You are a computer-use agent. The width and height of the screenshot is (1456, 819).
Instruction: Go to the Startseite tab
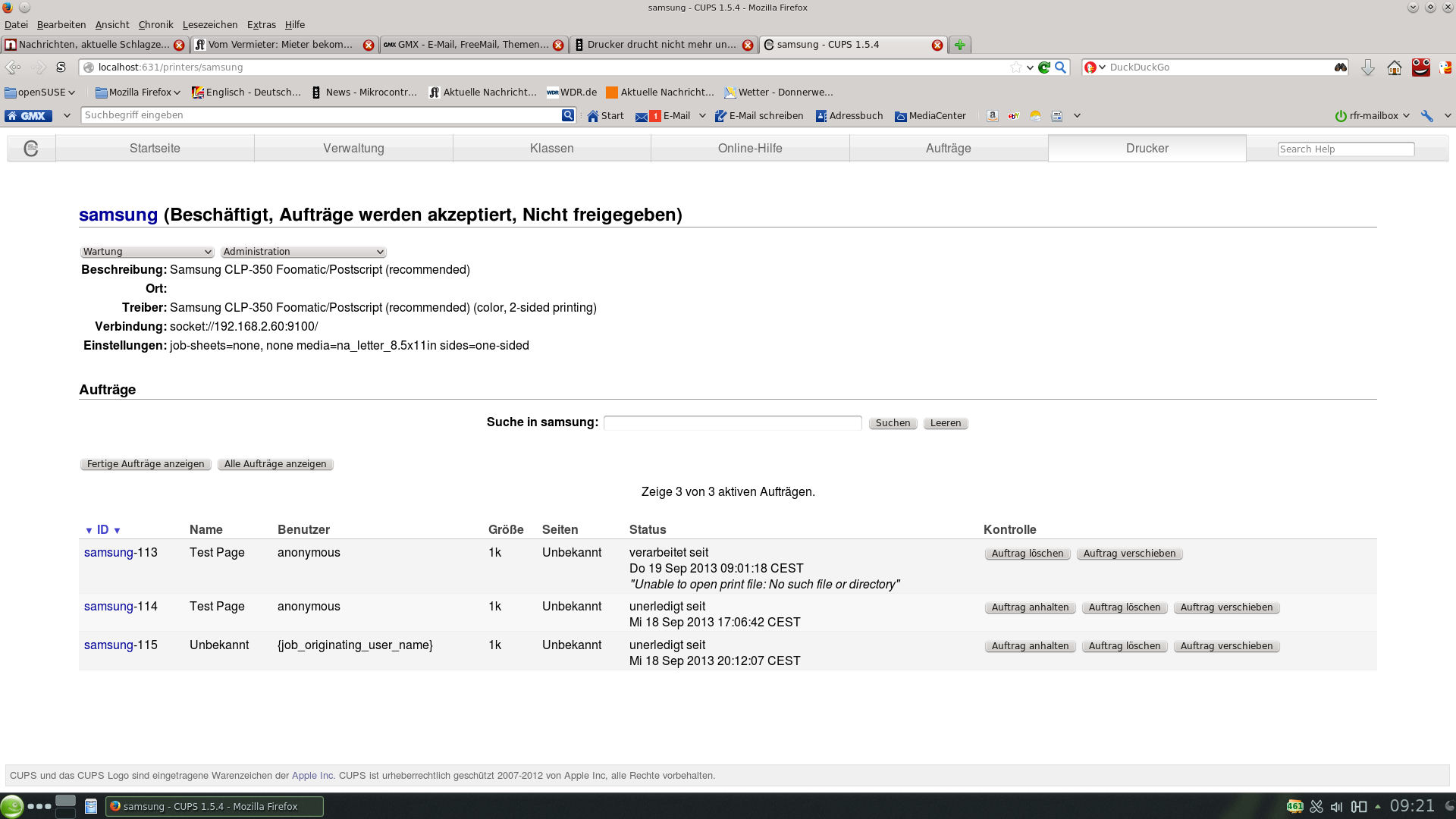coord(155,149)
